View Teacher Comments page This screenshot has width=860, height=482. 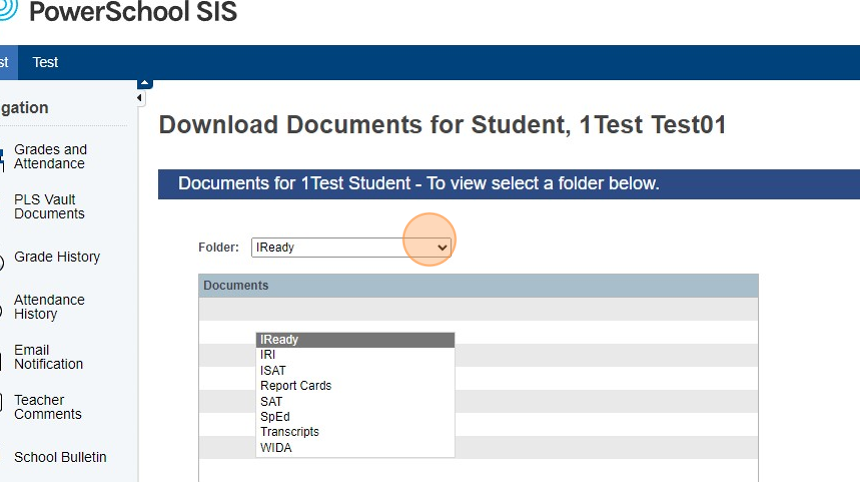(48, 407)
